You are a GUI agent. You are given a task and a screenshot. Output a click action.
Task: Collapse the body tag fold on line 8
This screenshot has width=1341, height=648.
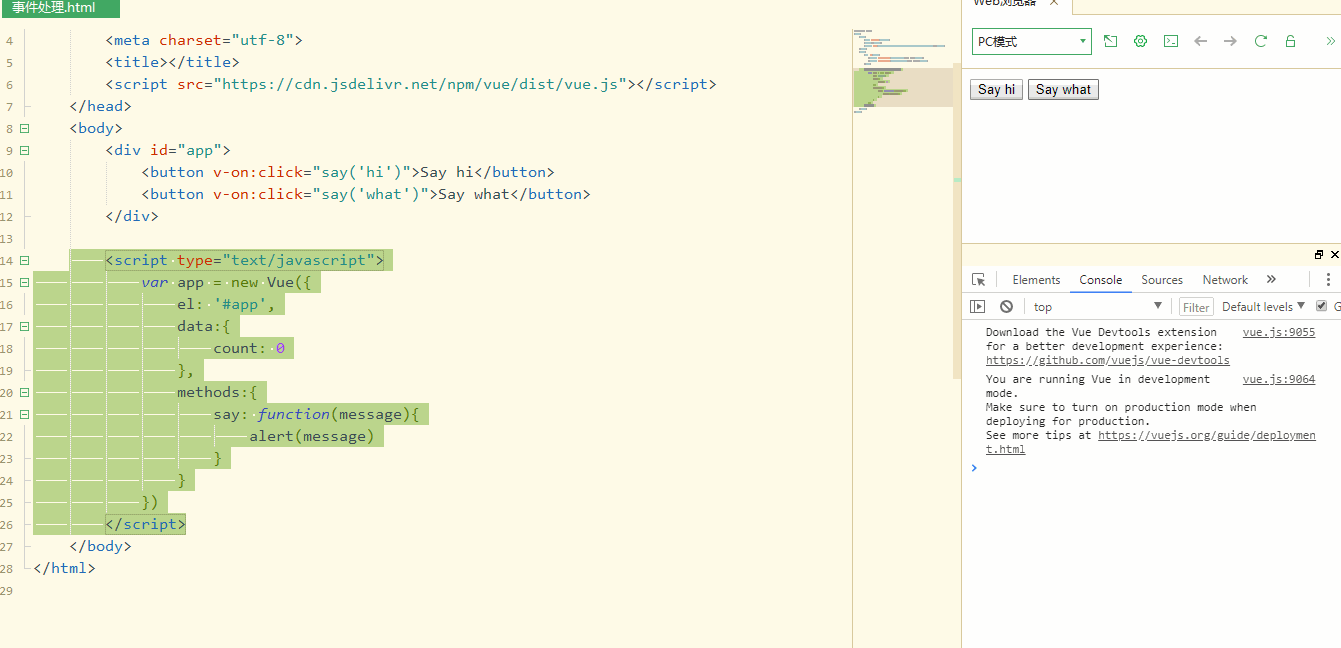[x=24, y=129]
